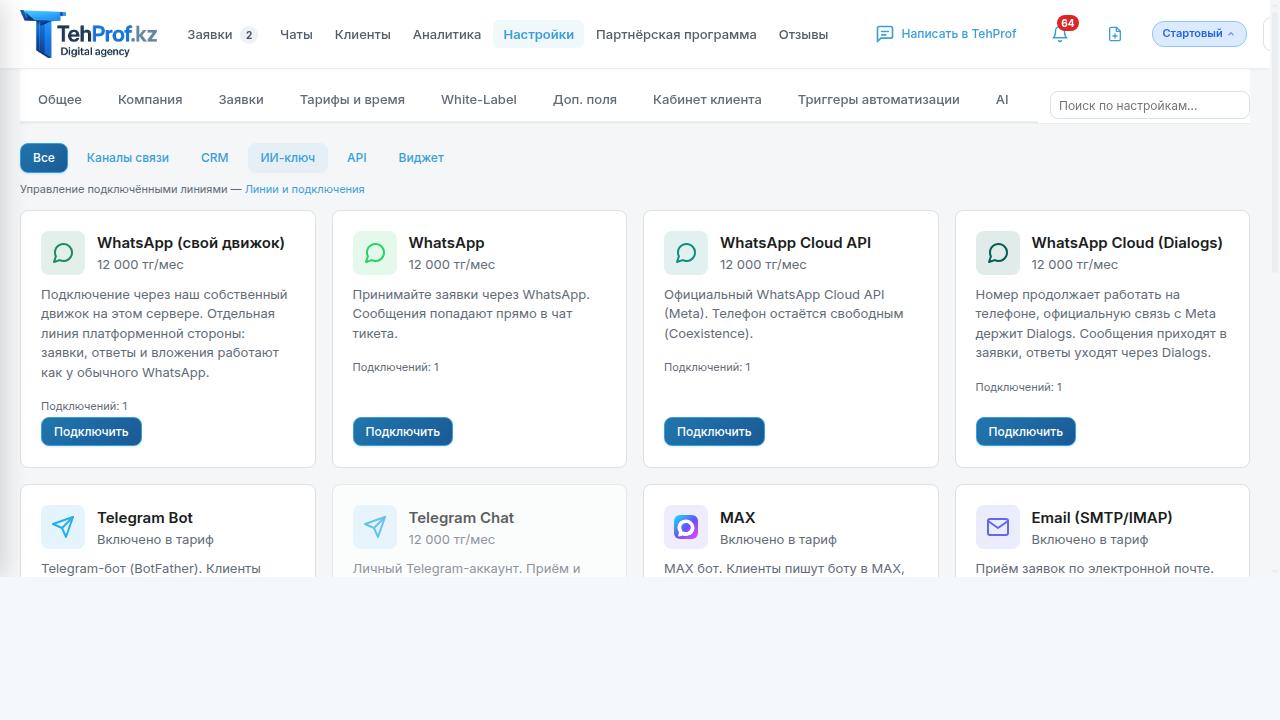Click Написать в TehProf
This screenshot has height=720, width=1280.
pyautogui.click(x=958, y=34)
